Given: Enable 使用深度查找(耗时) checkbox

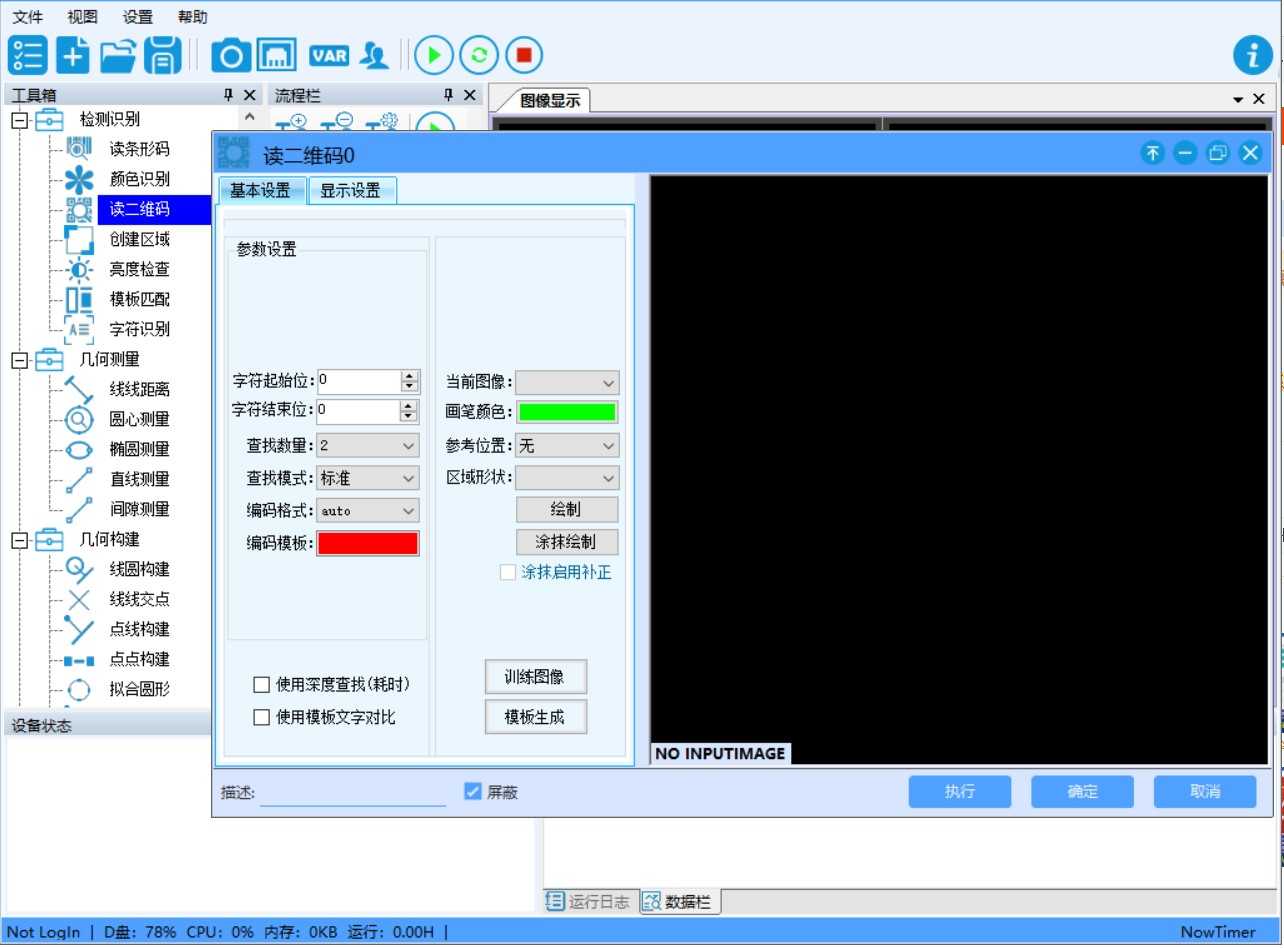Looking at the screenshot, I should tap(262, 685).
